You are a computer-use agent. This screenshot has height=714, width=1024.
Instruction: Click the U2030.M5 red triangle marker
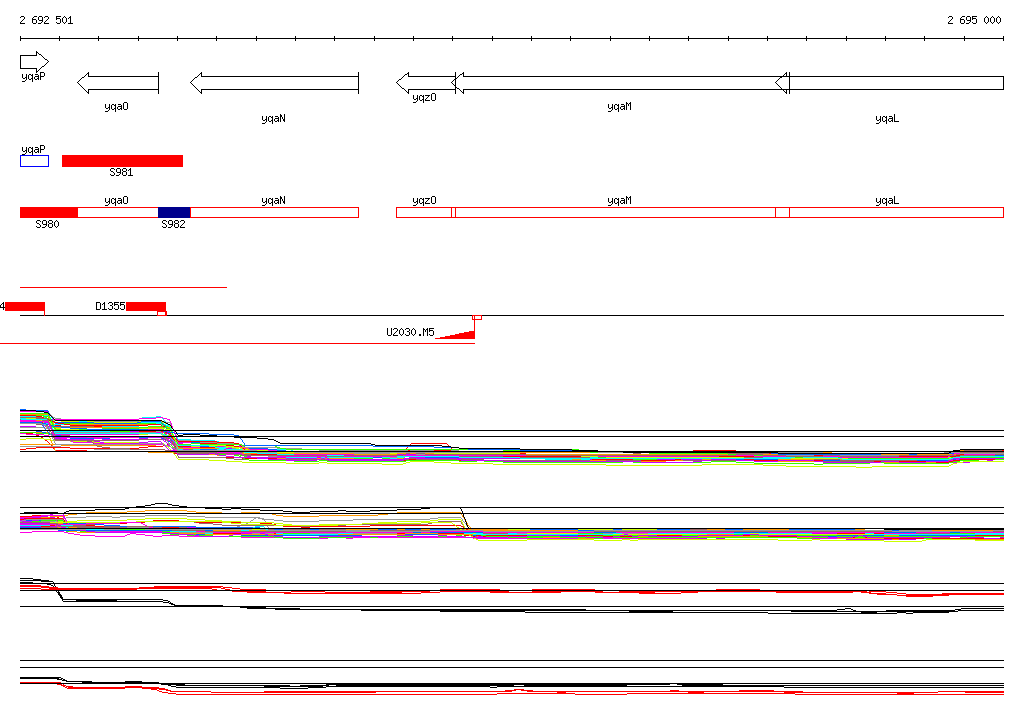456,335
